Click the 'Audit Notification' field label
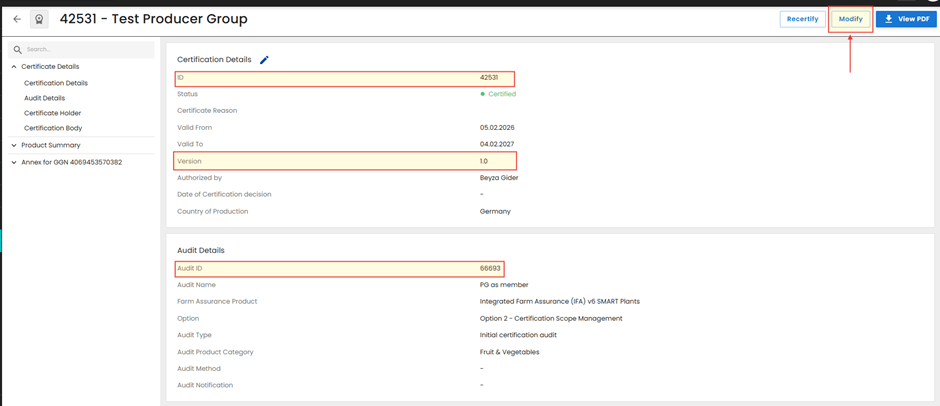940x406 pixels. pos(205,386)
